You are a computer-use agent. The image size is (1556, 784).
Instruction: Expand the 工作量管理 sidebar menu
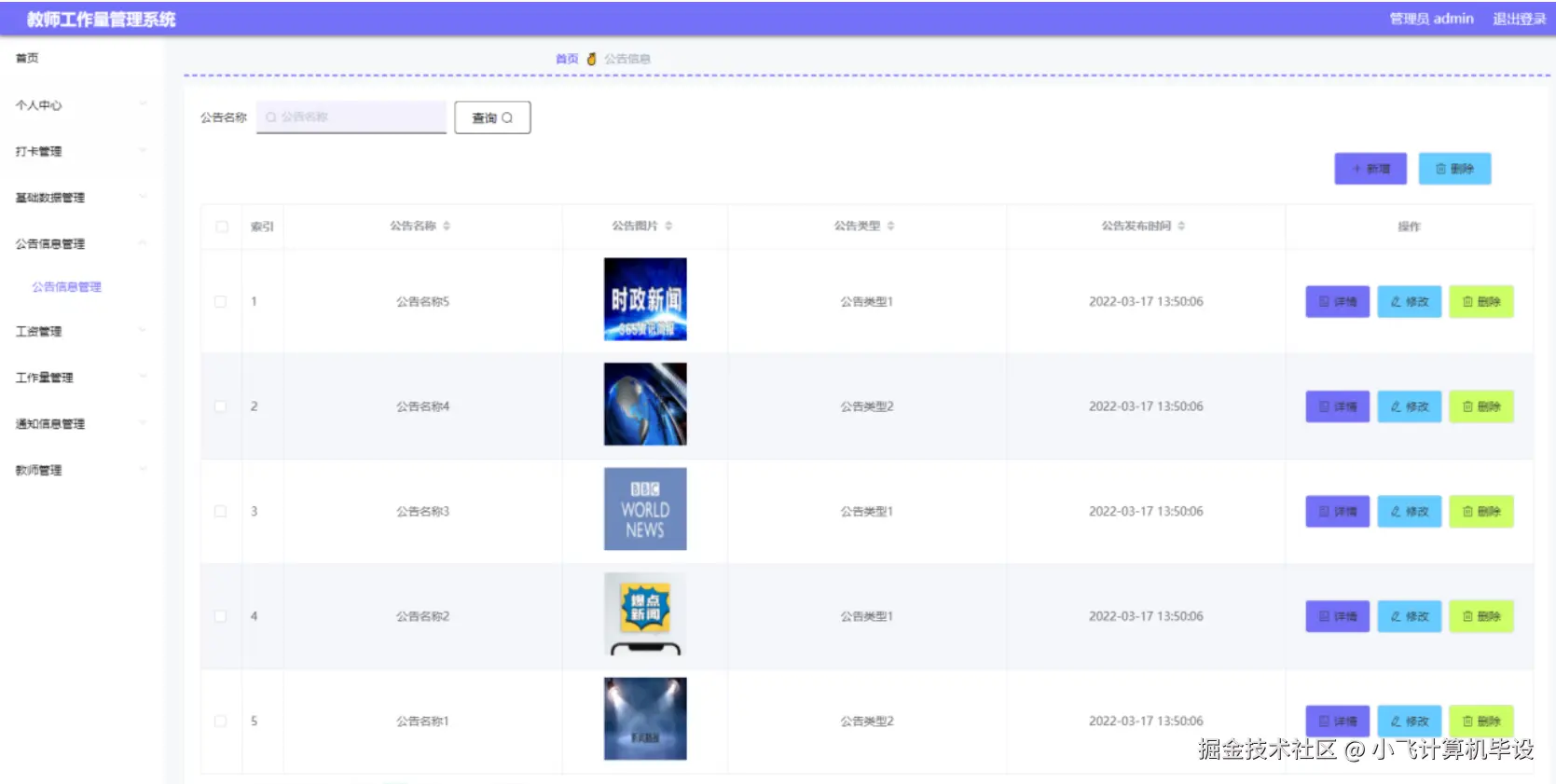point(82,378)
